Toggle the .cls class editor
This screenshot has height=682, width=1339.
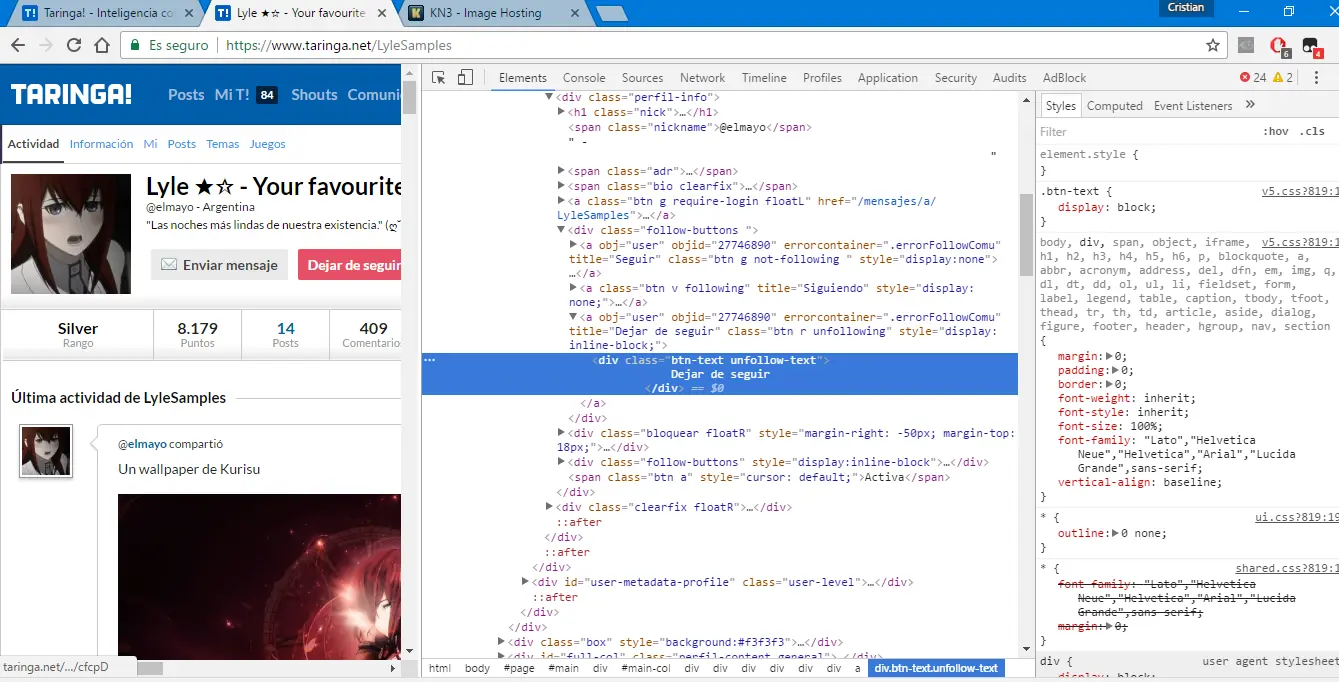click(1312, 132)
